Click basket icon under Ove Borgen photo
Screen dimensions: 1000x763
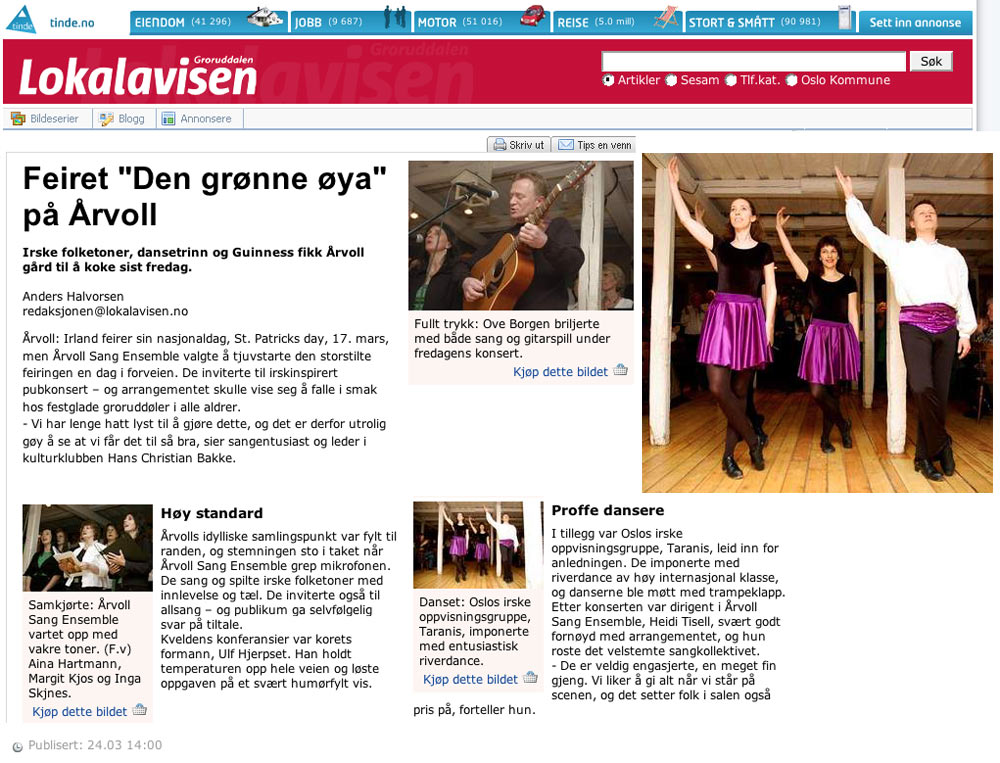[621, 370]
